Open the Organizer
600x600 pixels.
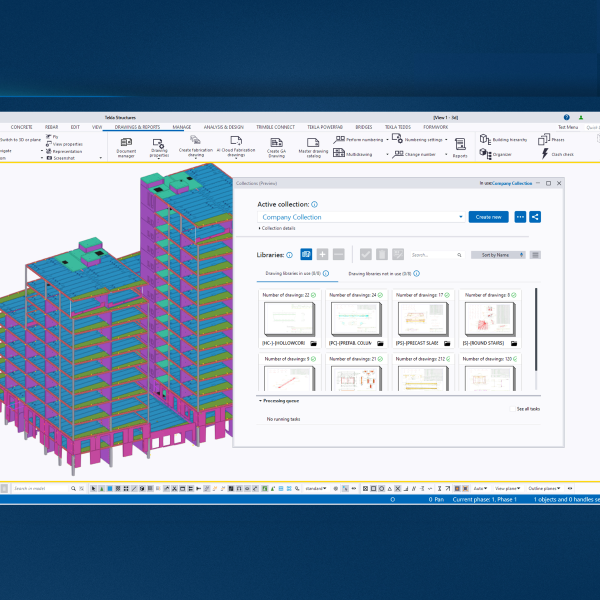click(496, 154)
